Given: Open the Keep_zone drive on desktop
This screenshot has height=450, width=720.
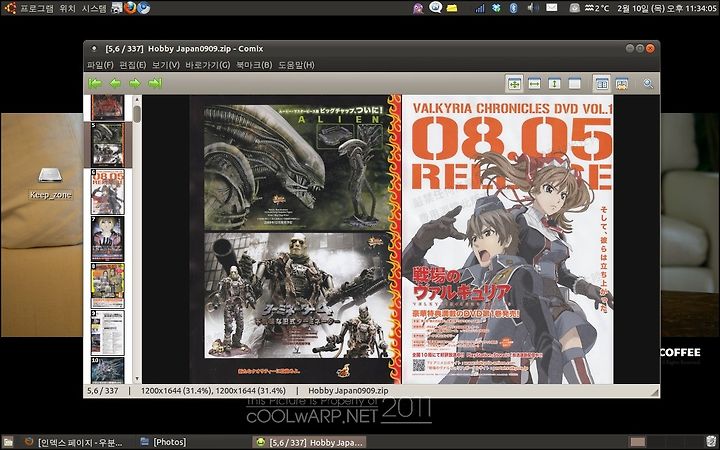Looking at the screenshot, I should [51, 184].
